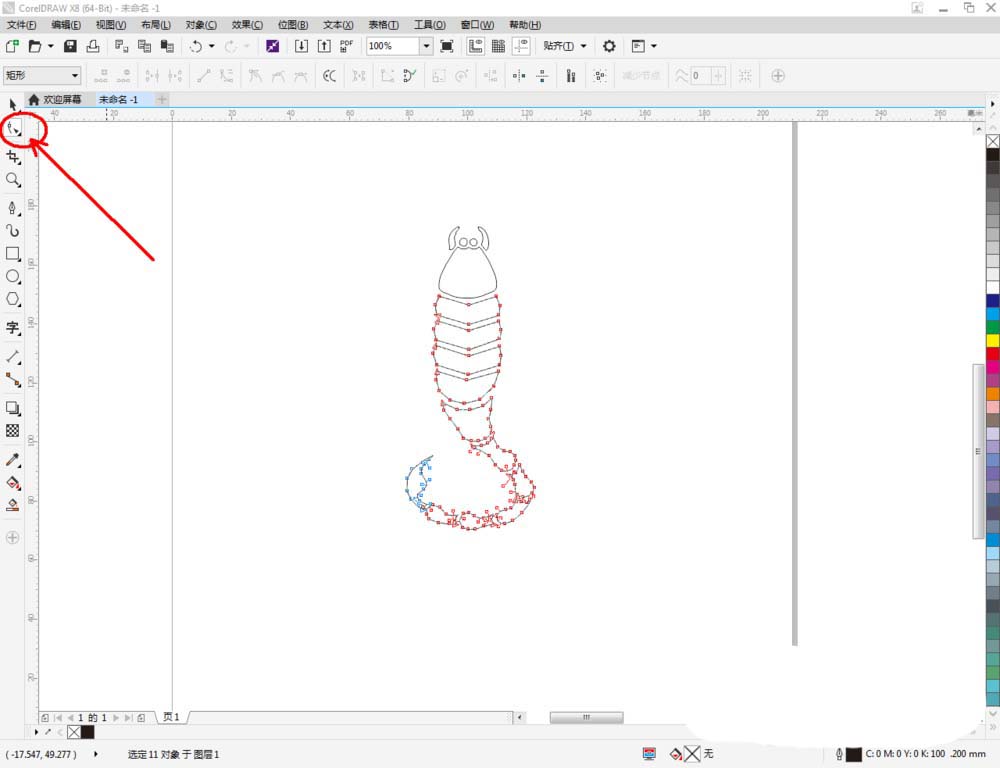The width and height of the screenshot is (1000, 768).
Task: Click the no-fill X swatch
Action: coord(993,141)
